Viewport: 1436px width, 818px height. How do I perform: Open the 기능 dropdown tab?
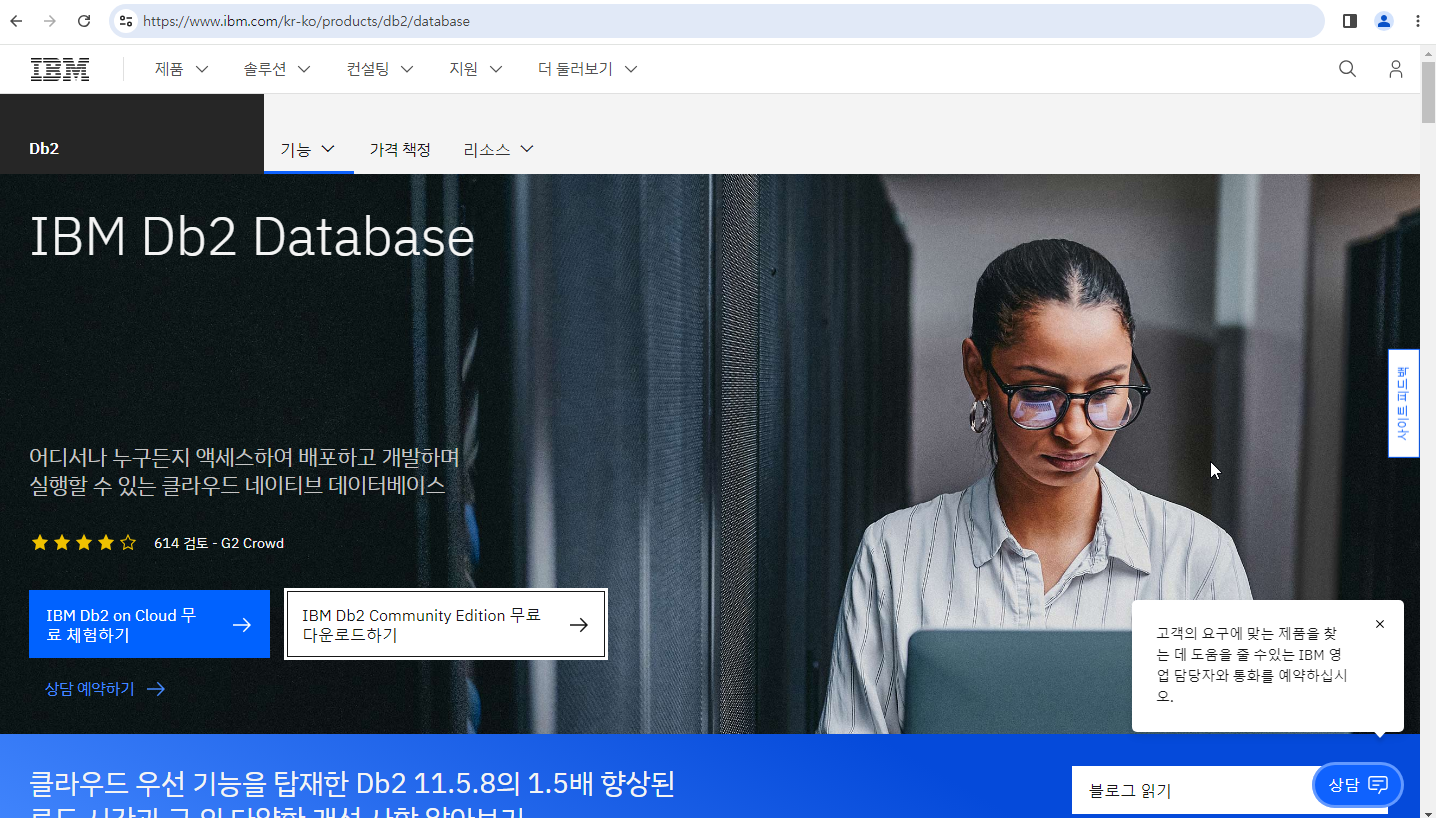coord(308,149)
